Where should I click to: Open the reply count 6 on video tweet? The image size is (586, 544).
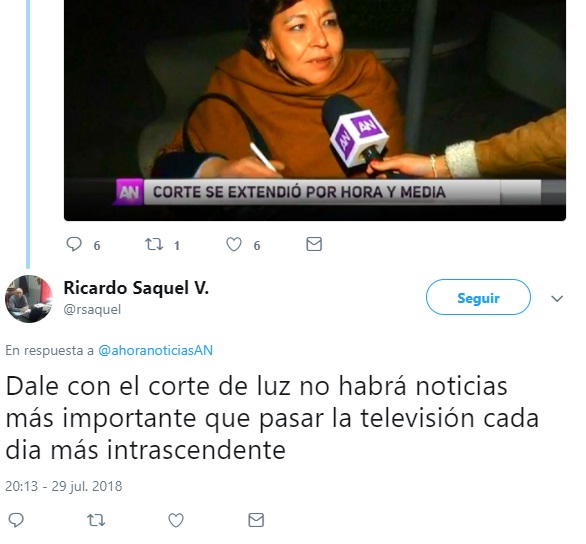click(97, 245)
